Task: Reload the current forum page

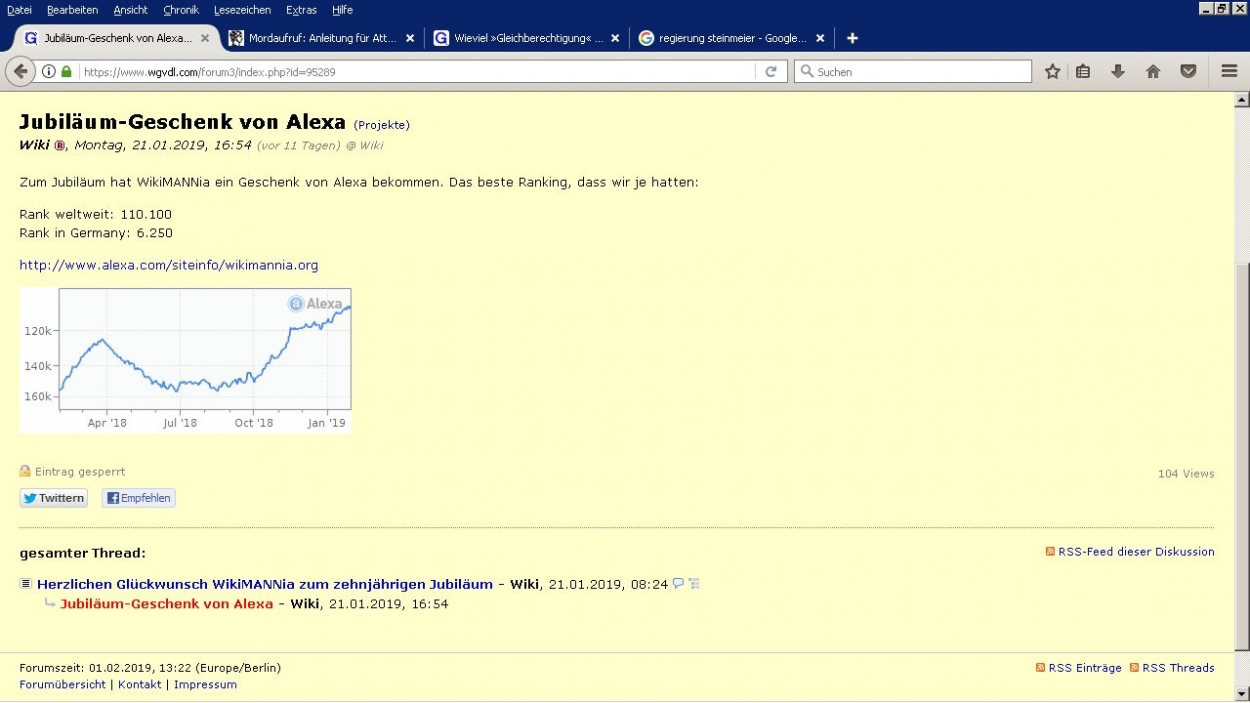Action: (770, 72)
